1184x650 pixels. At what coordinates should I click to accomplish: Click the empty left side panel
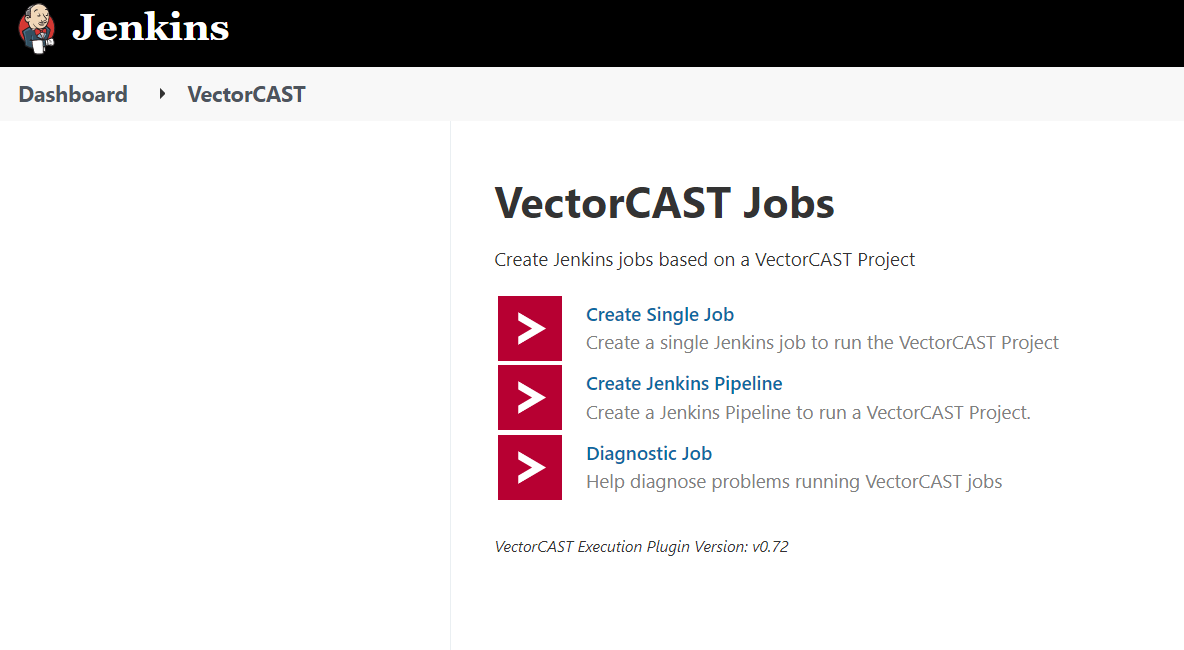point(225,385)
